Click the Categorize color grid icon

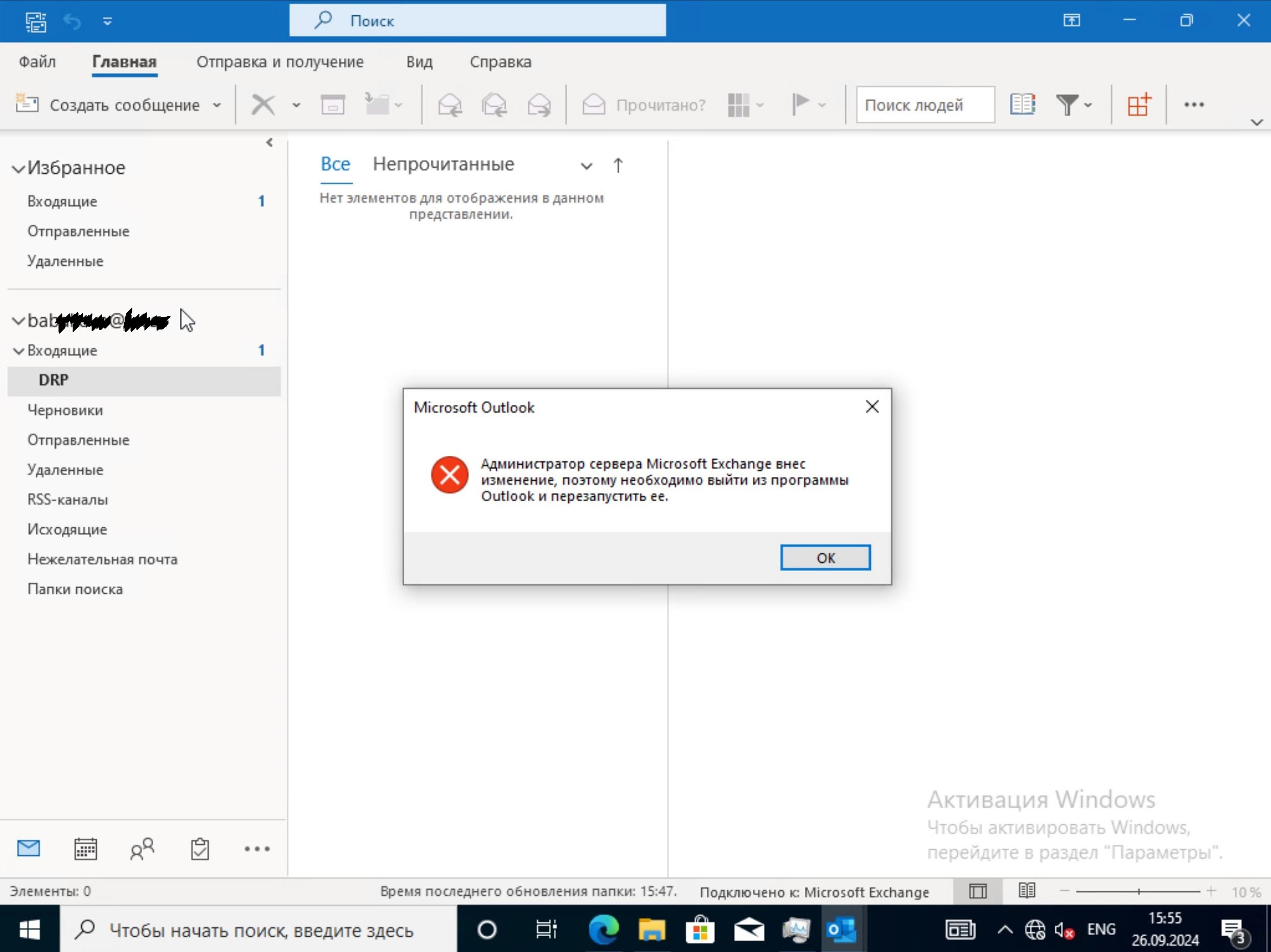[738, 105]
